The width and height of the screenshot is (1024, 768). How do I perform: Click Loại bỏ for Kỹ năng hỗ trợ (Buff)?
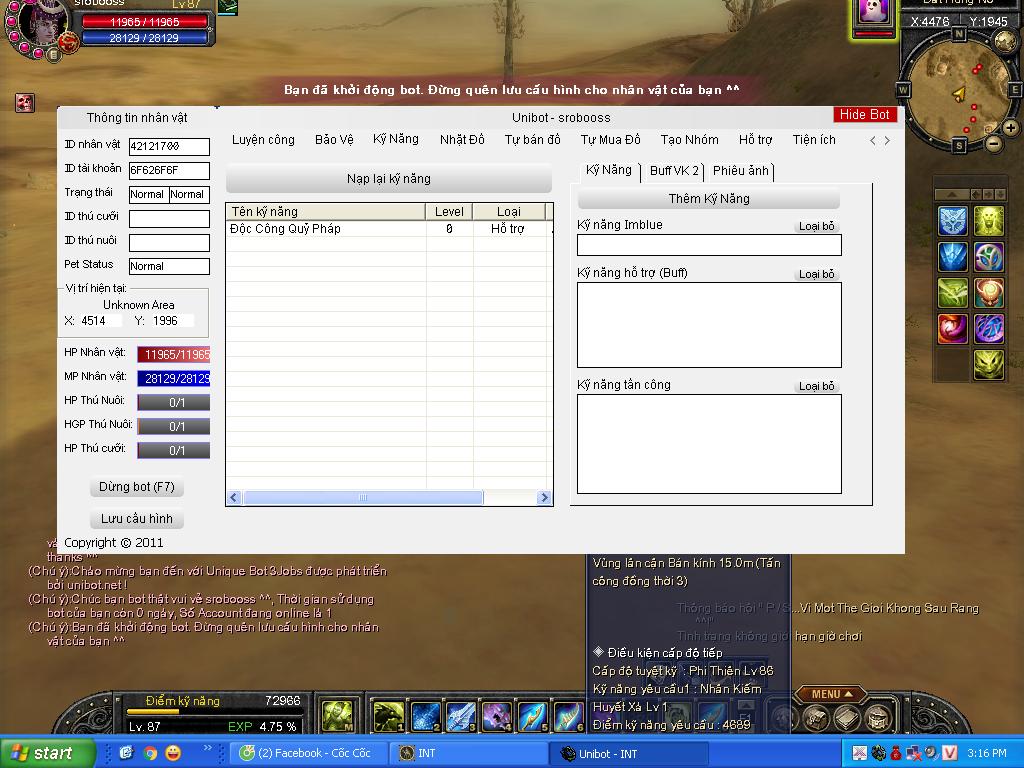817,274
